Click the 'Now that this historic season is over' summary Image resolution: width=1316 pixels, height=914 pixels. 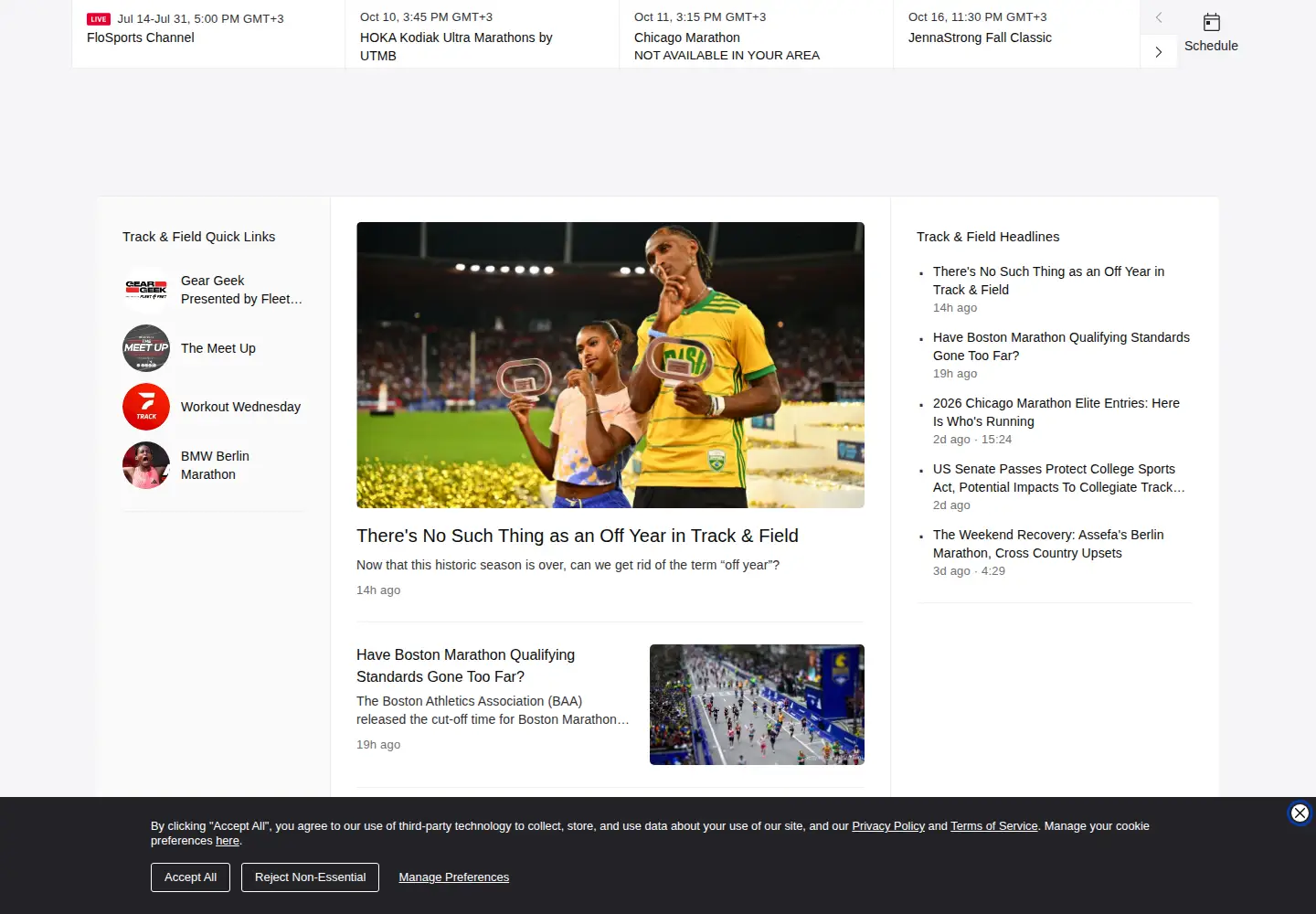tap(568, 565)
